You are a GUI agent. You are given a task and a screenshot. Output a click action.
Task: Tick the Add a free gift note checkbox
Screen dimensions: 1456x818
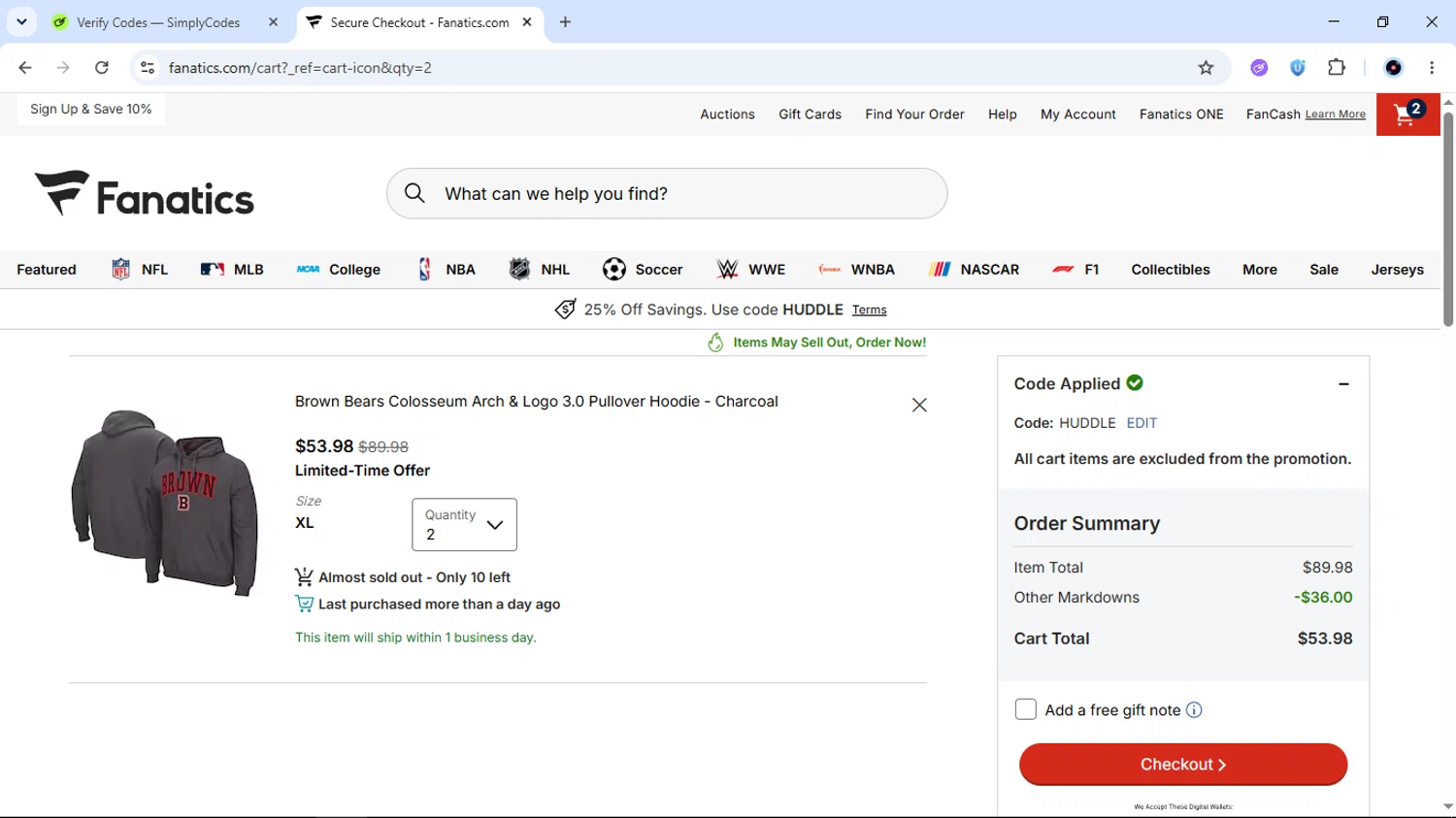pos(1026,709)
